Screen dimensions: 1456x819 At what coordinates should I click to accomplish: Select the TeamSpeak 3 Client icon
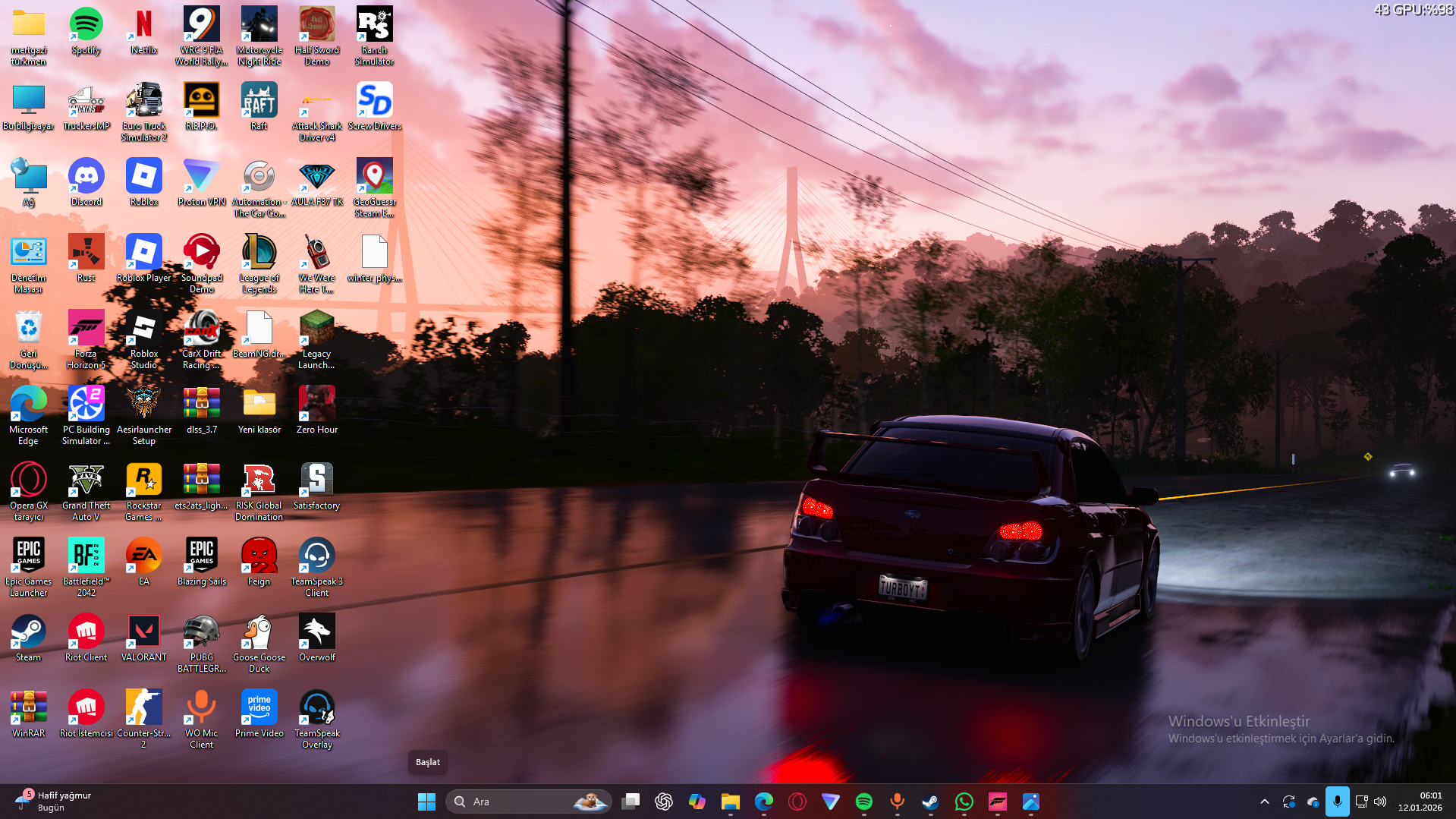pos(317,568)
